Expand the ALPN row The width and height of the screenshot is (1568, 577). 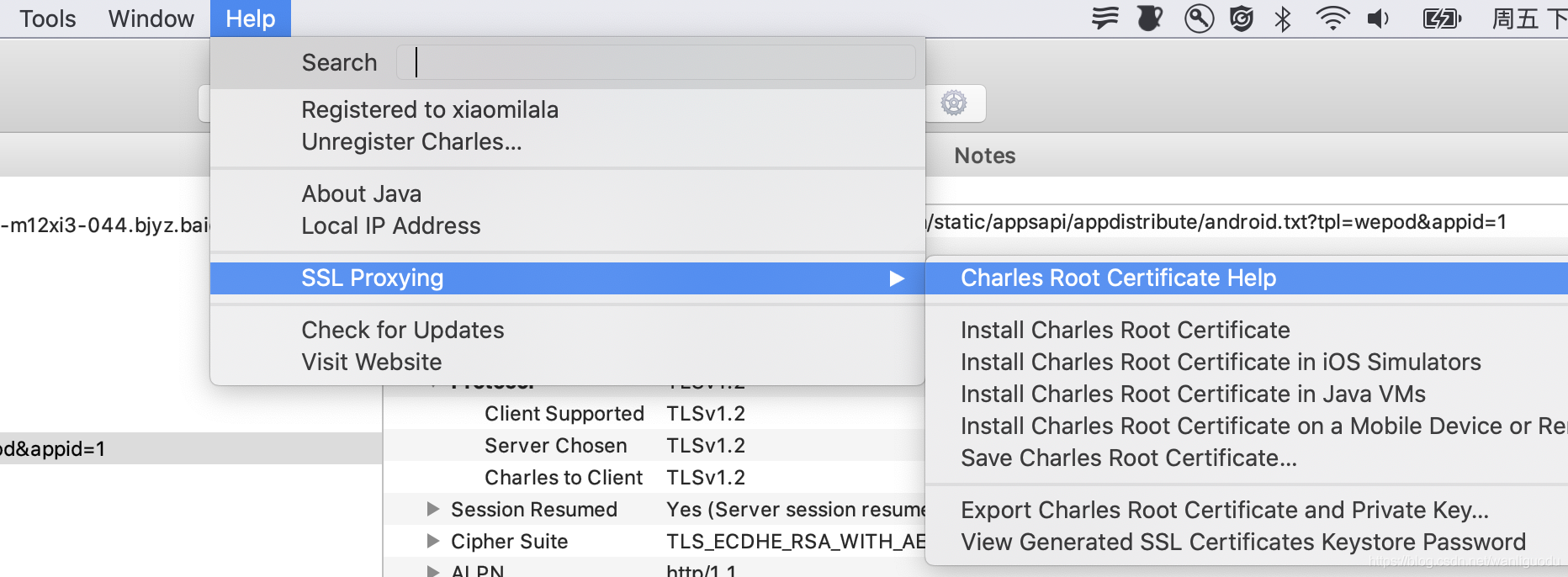coord(433,571)
